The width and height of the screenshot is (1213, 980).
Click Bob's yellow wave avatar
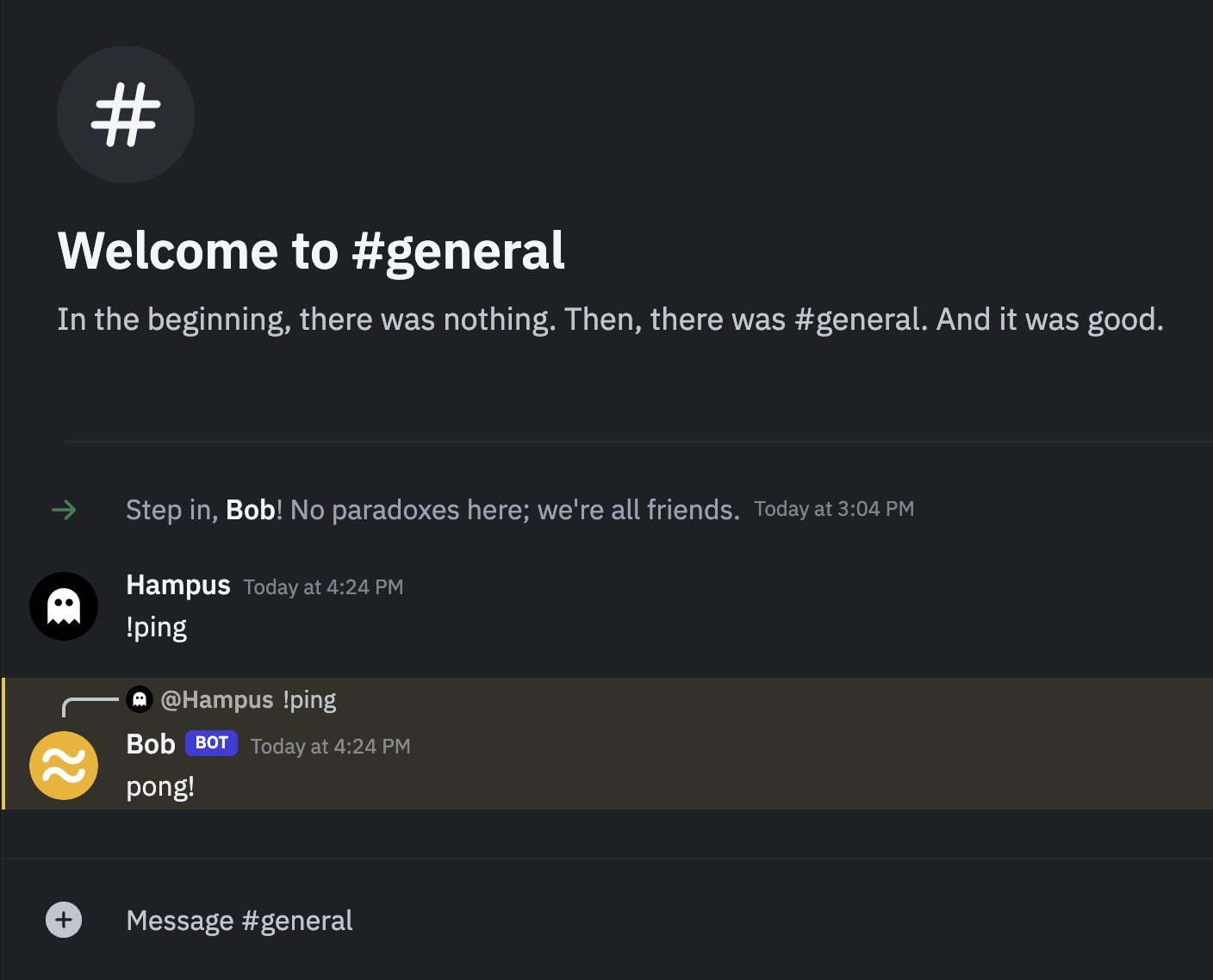click(x=64, y=766)
